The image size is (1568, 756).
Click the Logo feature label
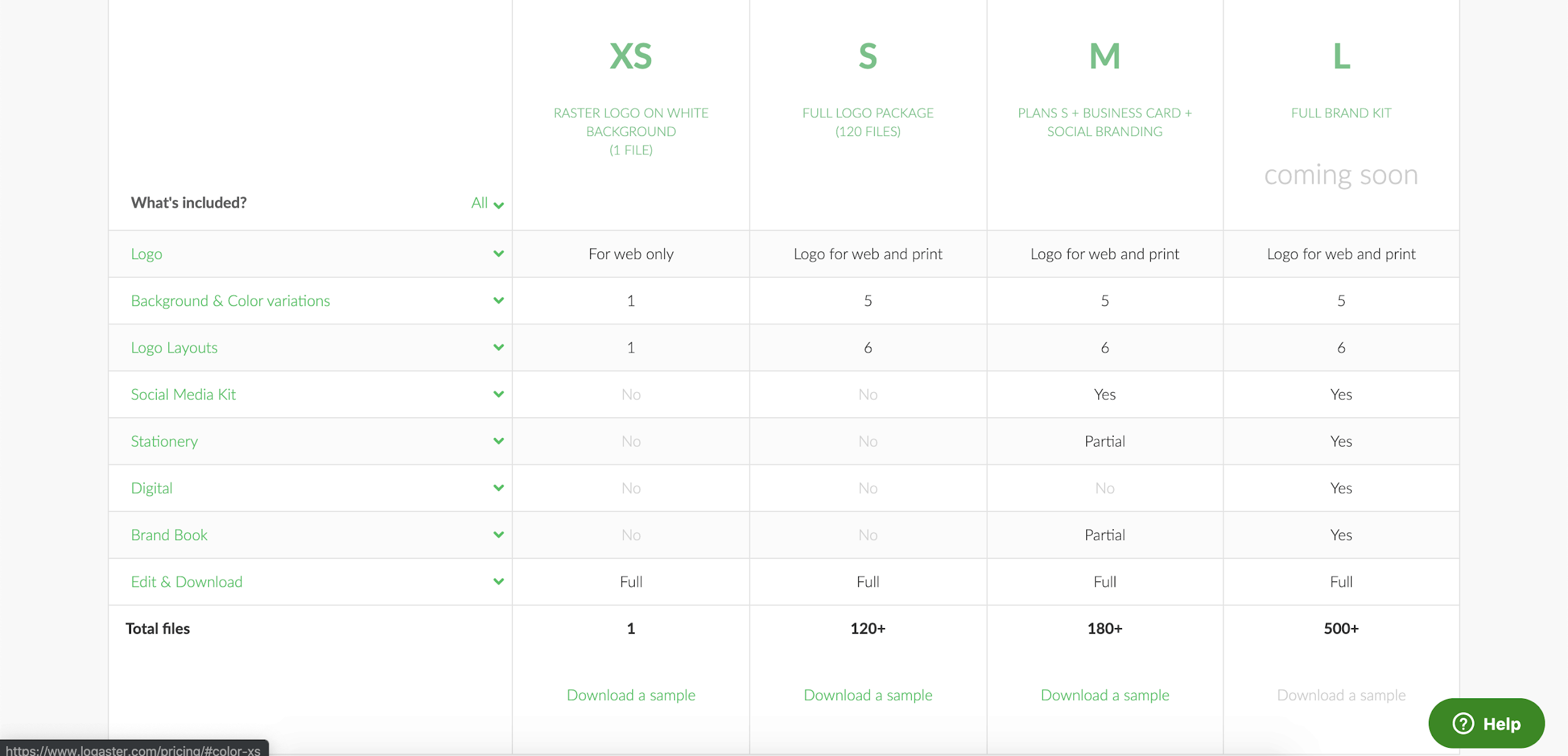[x=147, y=254]
